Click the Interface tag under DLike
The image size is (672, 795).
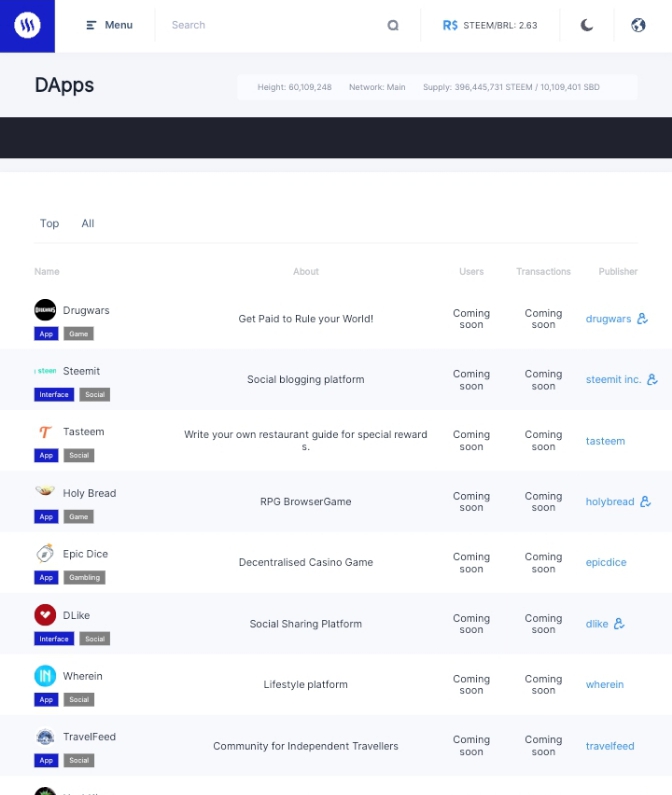54,639
